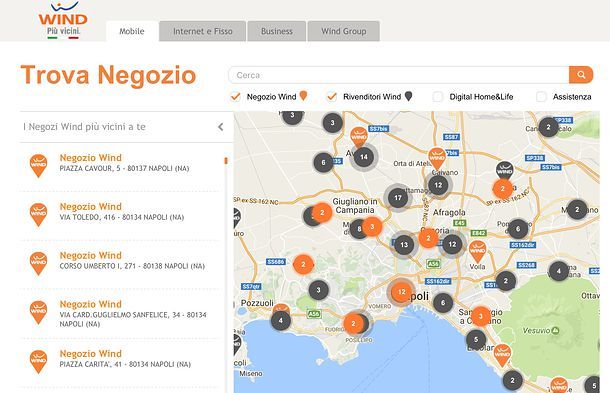
Task: Click pin icon beside Piazza Cavour store
Action: 38,166
